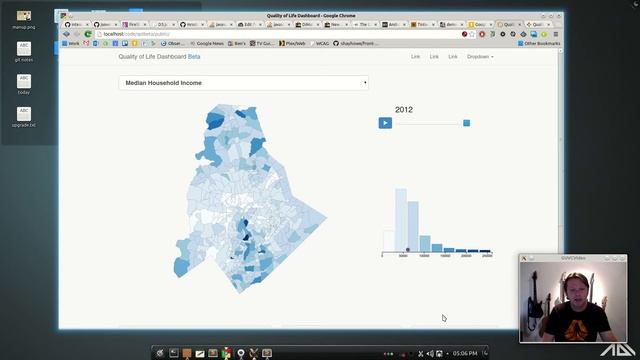640x360 pixels.
Task: Click the location pin icon in dock
Action: (x=241, y=353)
